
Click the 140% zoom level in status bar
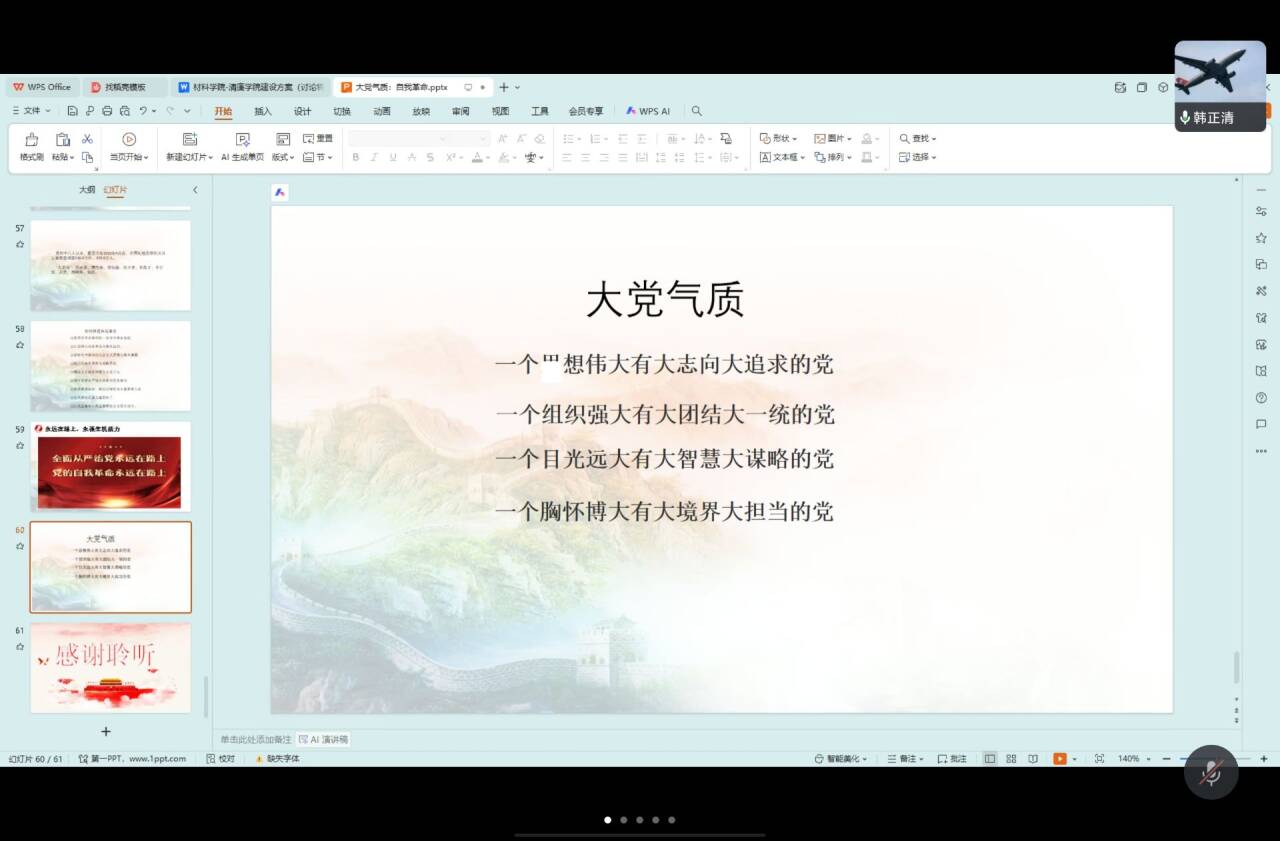[1128, 759]
